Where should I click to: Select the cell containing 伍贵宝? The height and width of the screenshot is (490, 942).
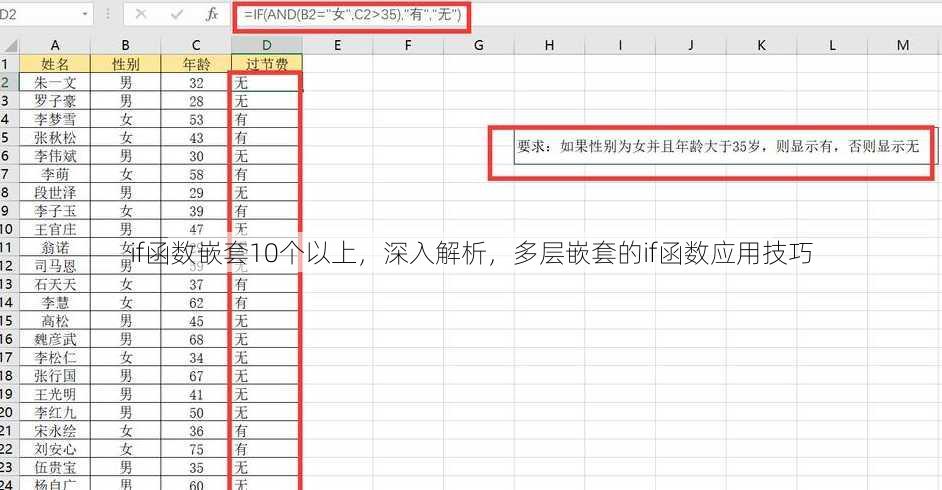(x=55, y=467)
